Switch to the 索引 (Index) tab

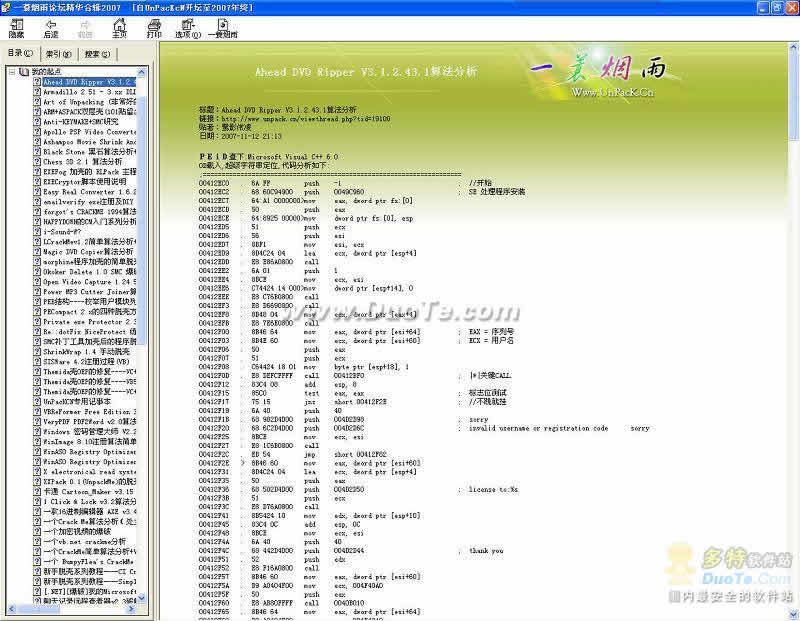[x=58, y=54]
